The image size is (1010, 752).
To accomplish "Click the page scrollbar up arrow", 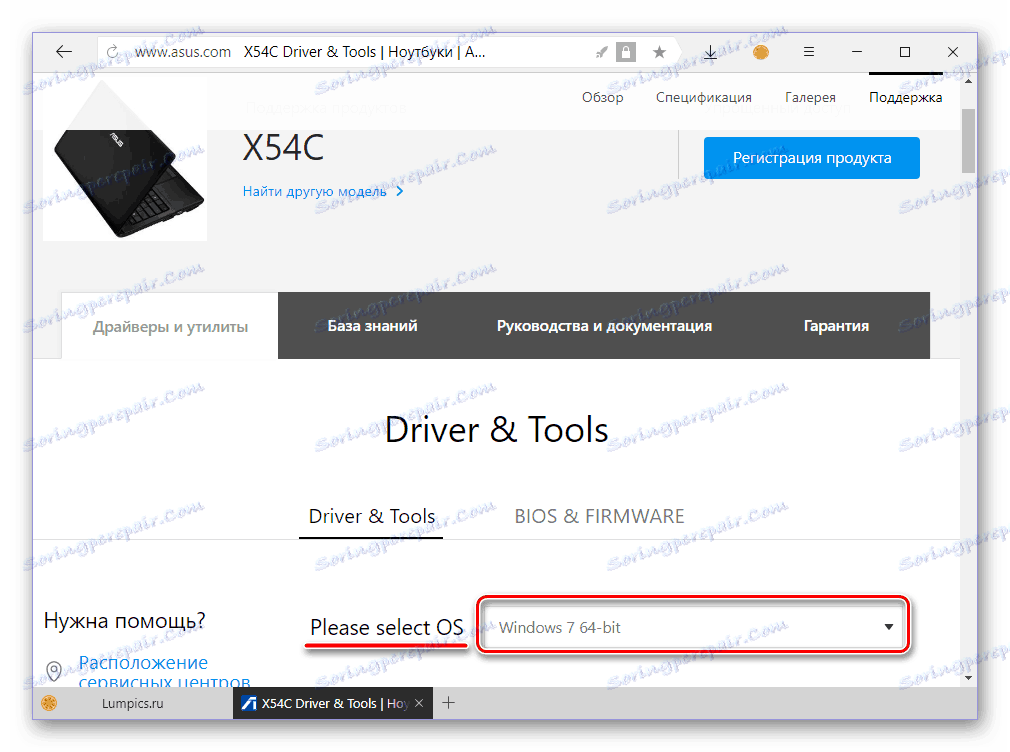I will click(x=968, y=82).
